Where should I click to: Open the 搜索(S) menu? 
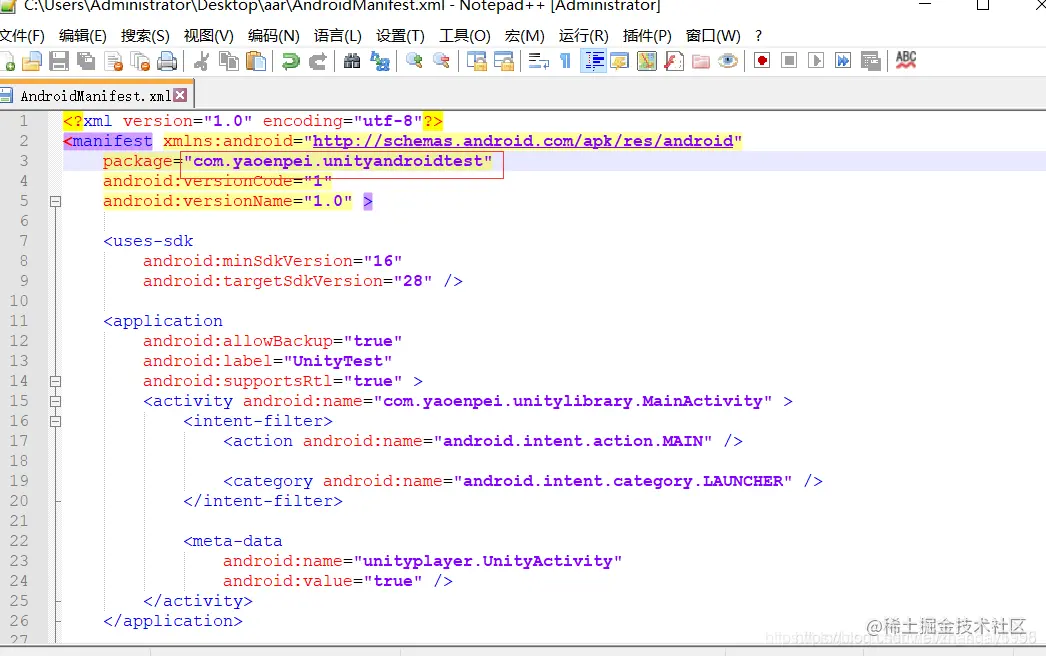145,36
